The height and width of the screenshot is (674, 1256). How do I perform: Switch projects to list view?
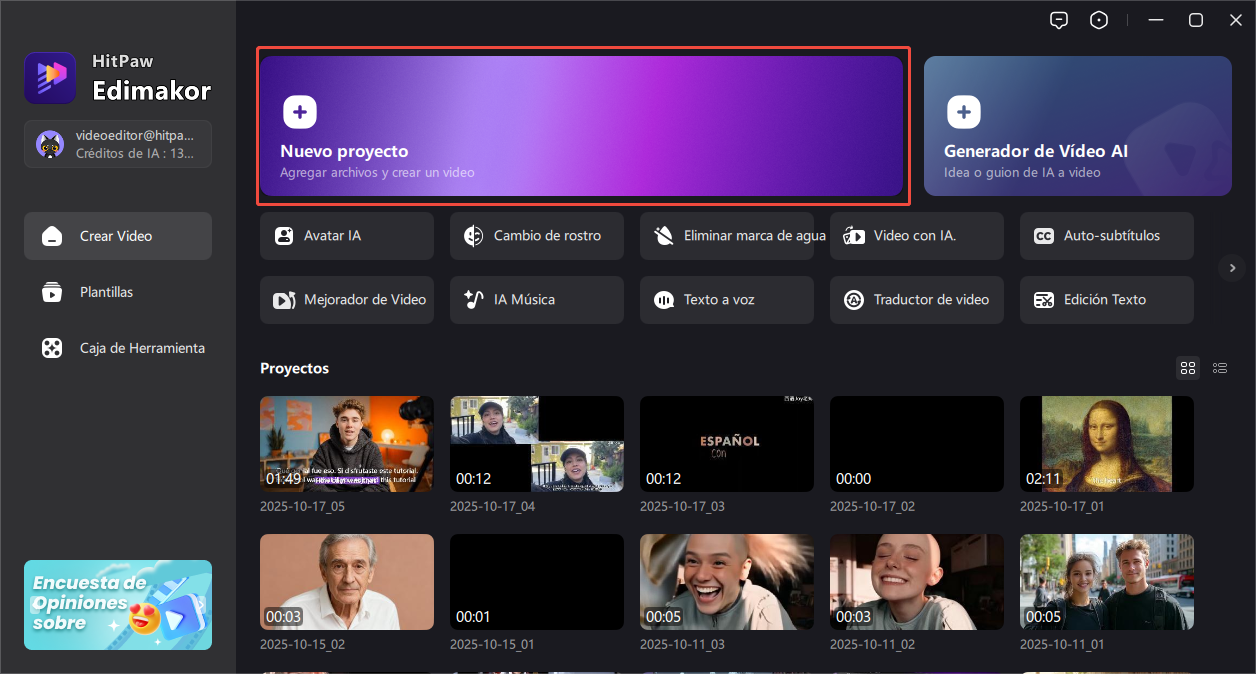point(1220,368)
